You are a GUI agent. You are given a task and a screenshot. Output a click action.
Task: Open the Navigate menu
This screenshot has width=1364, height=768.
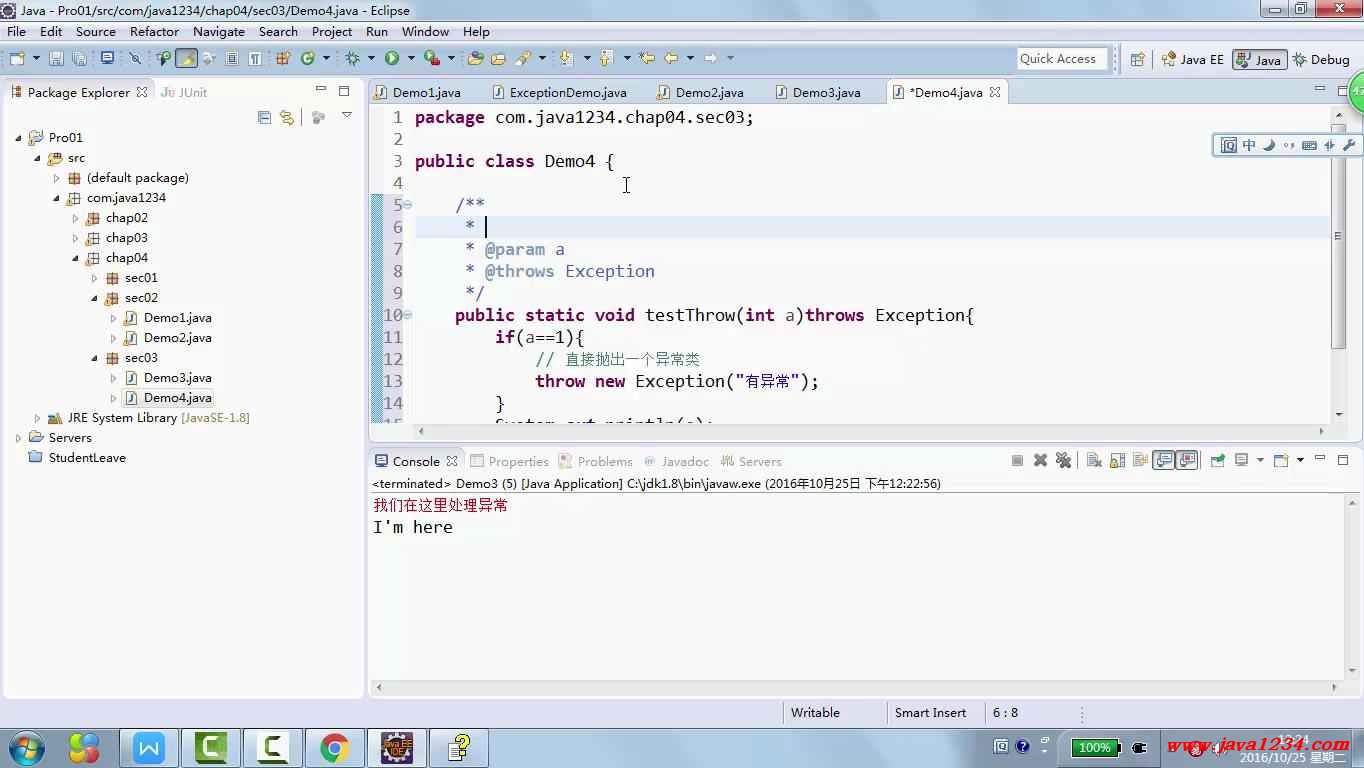219,31
